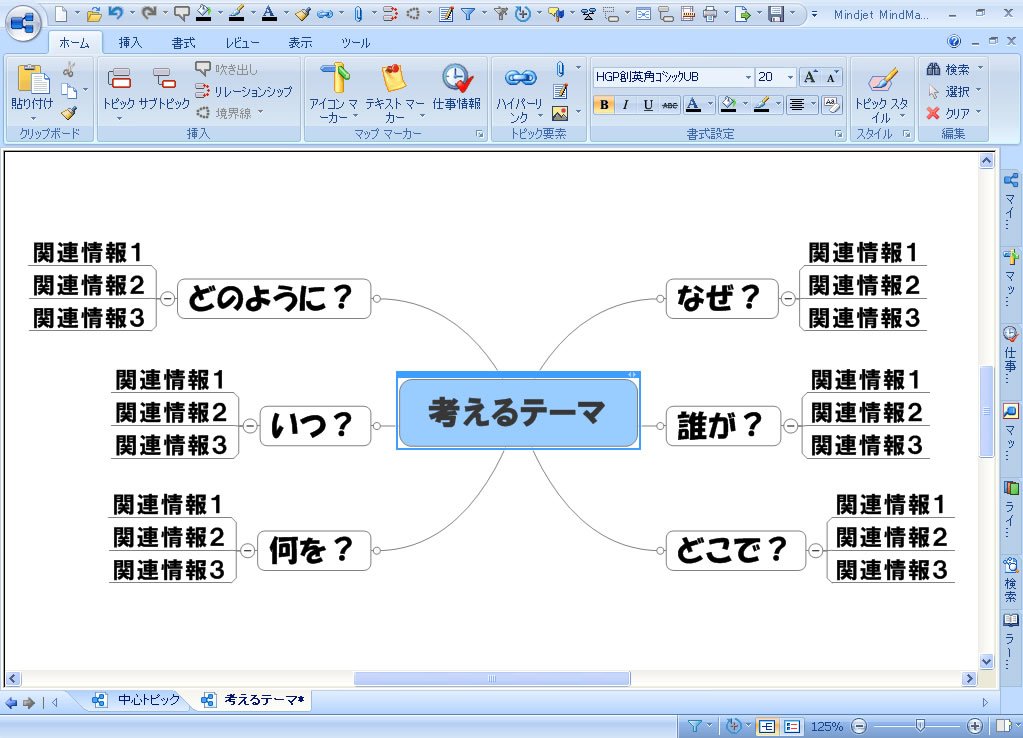Click the shrink font button

click(831, 77)
